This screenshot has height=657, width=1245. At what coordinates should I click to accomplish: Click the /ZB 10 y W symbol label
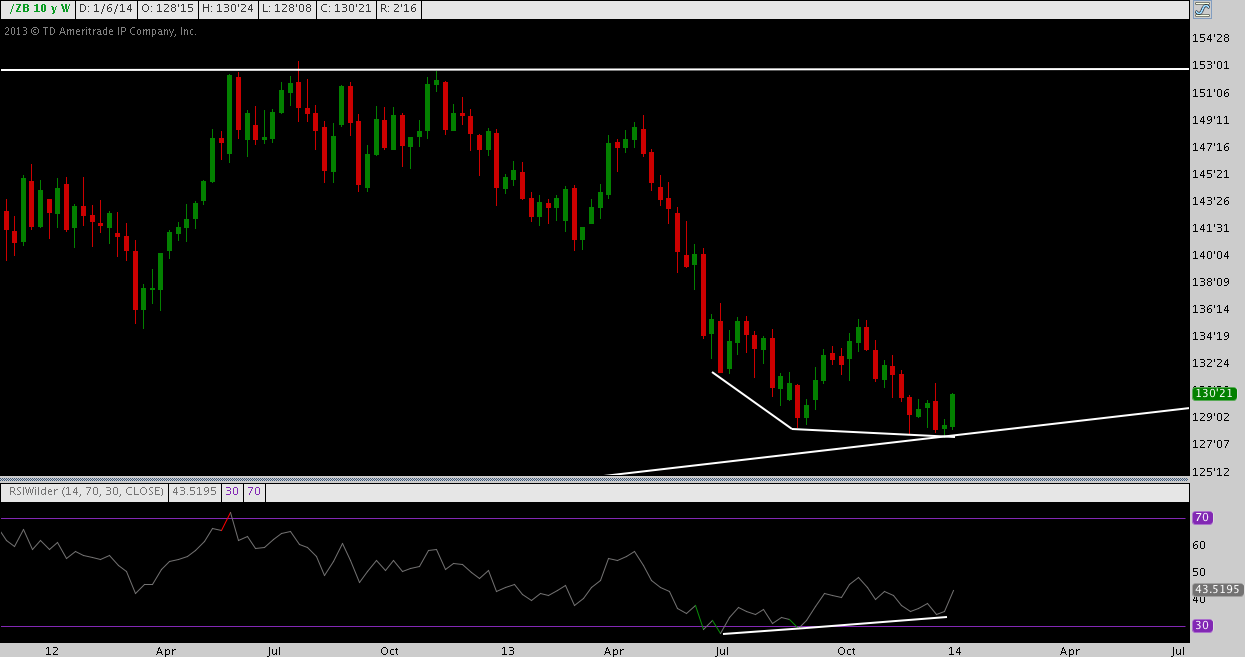click(39, 9)
